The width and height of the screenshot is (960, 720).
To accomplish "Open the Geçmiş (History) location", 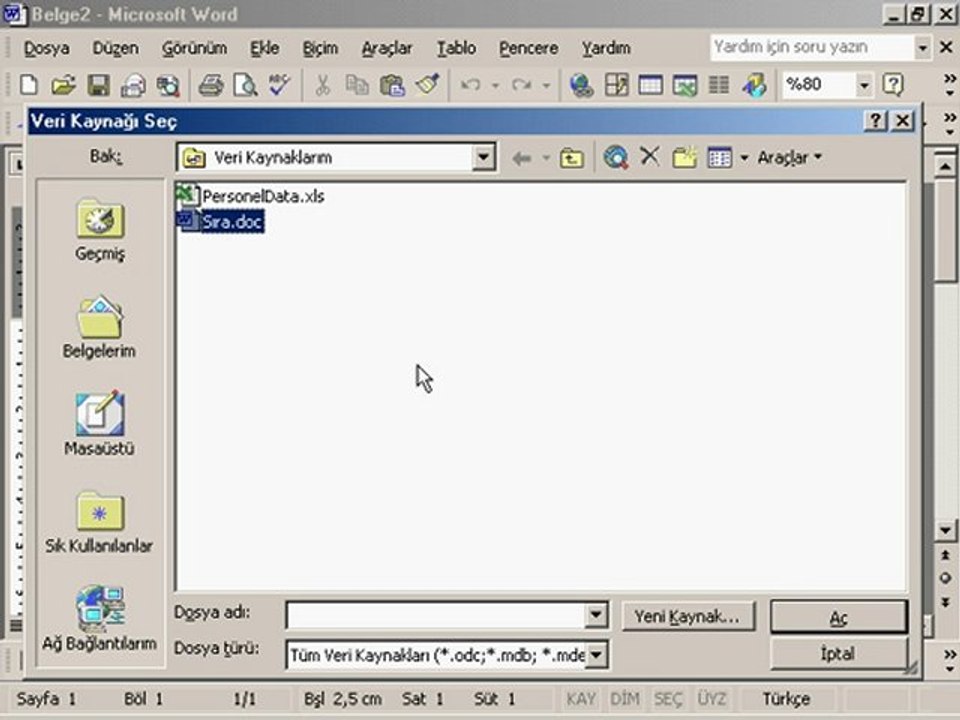I will click(100, 230).
